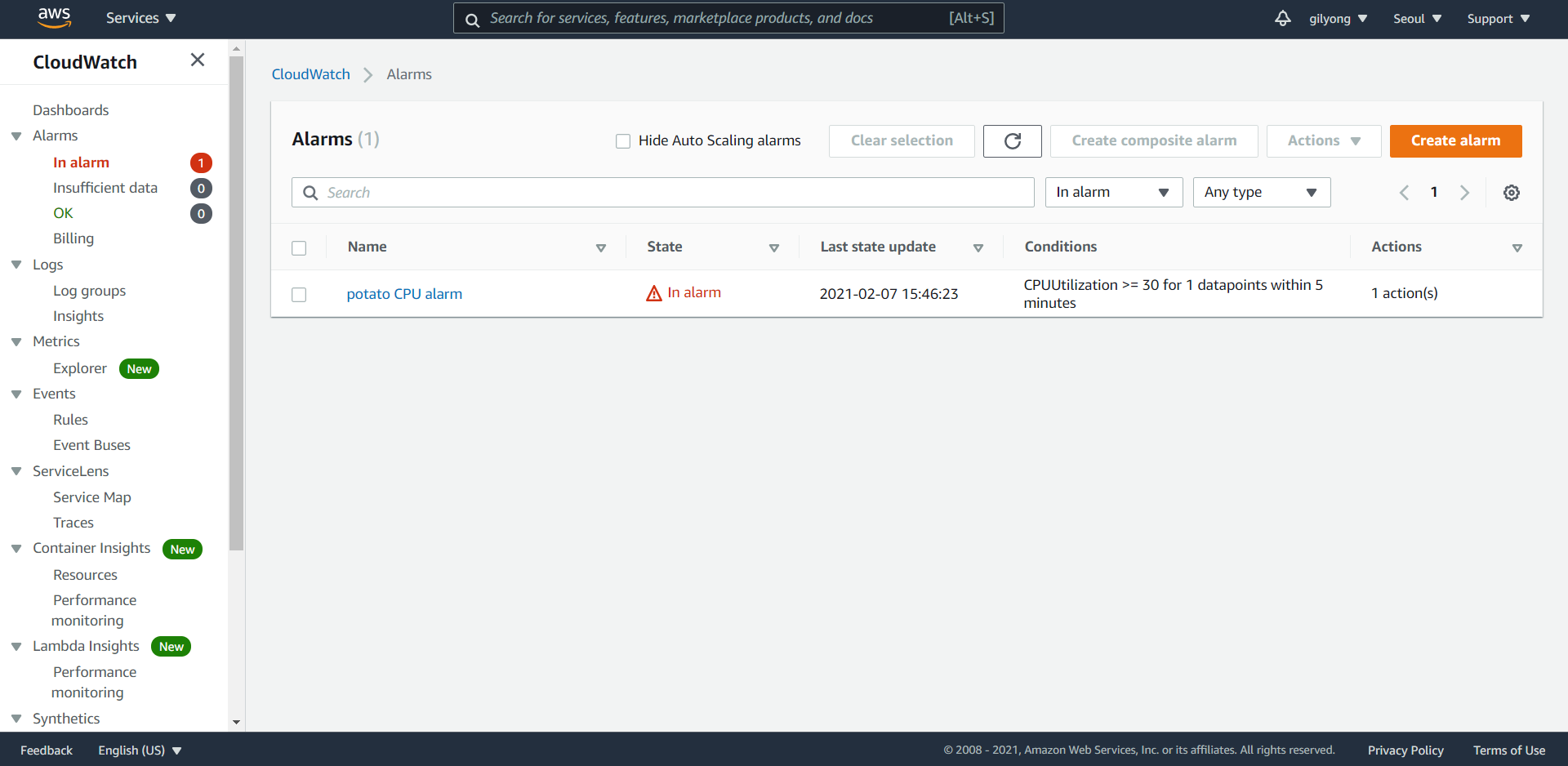Open the Privacy Policy link
The height and width of the screenshot is (766, 1568).
(x=1405, y=750)
